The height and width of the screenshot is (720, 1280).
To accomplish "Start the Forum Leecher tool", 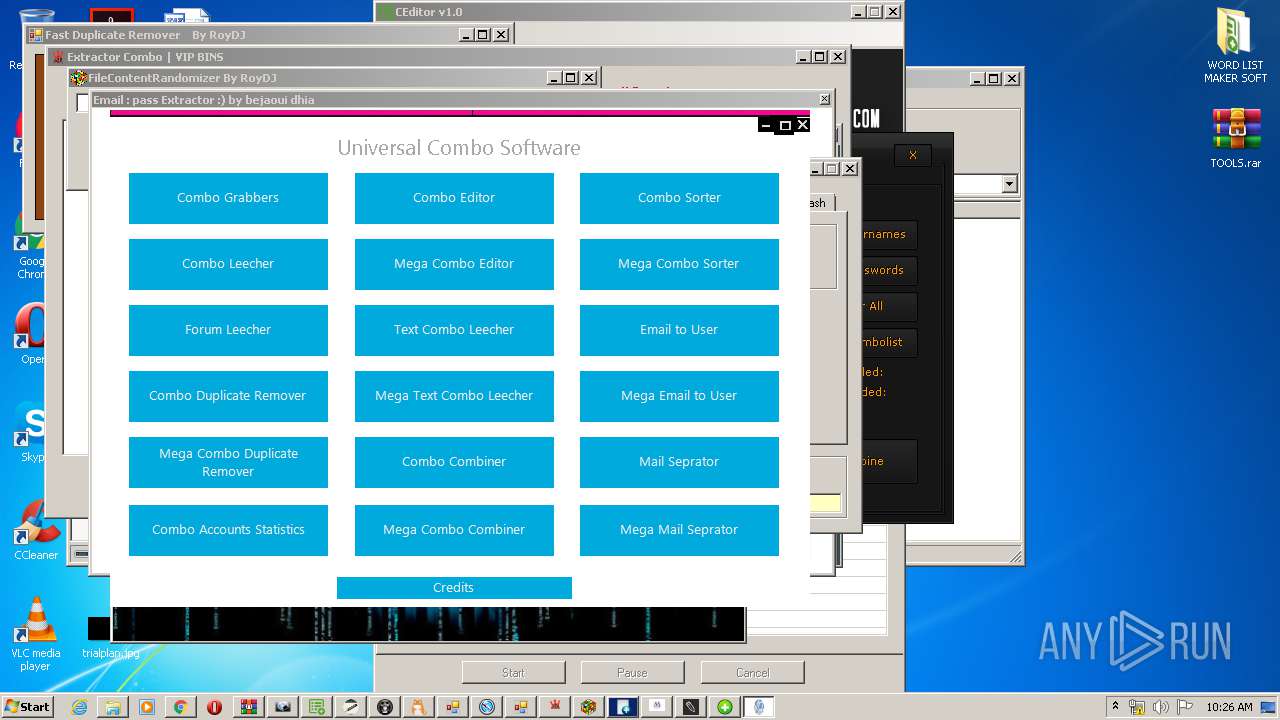I will (228, 330).
